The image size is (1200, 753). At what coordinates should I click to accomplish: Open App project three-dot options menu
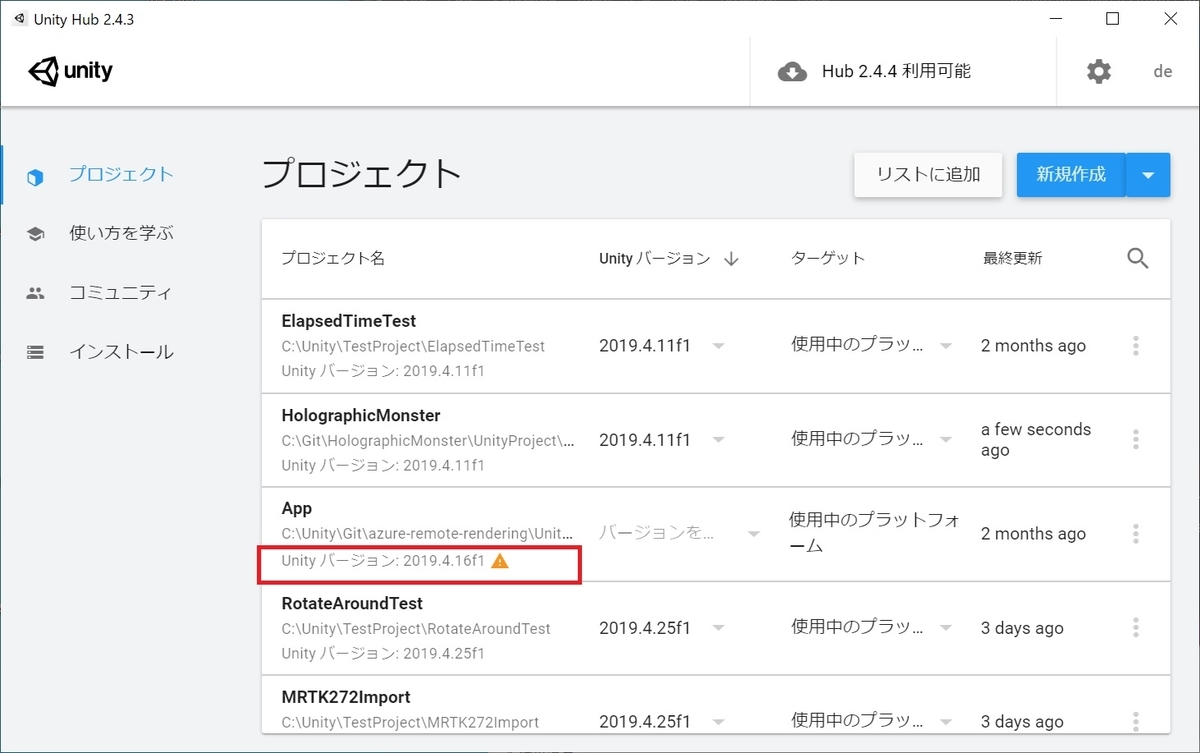[1136, 534]
